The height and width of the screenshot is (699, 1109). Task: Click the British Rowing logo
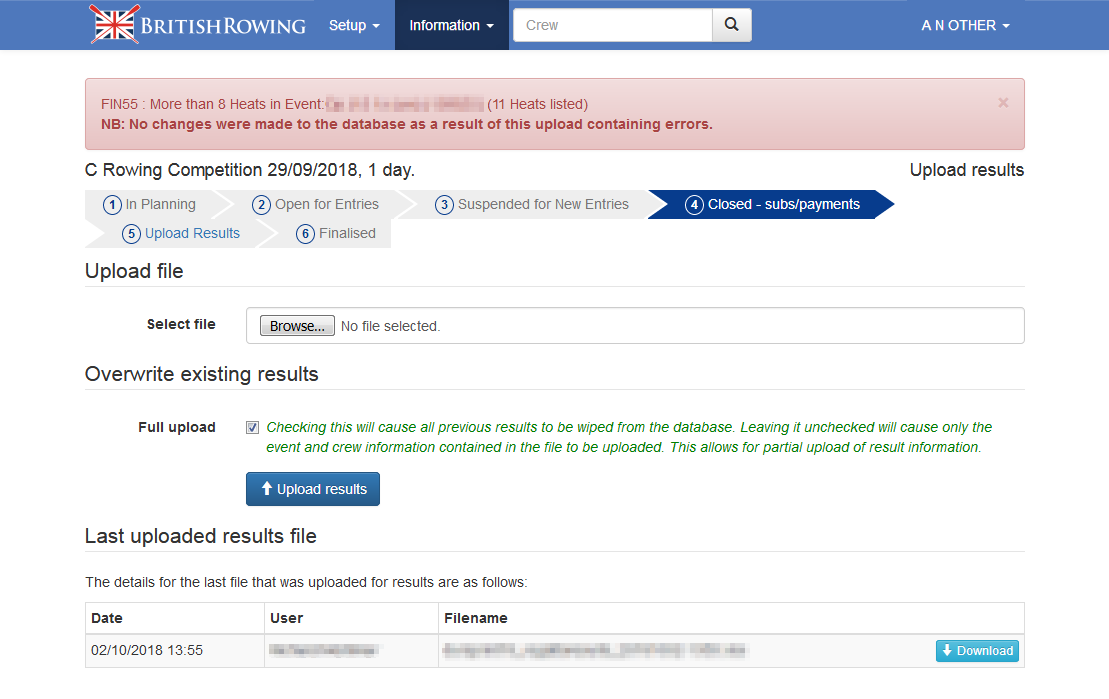[x=198, y=25]
